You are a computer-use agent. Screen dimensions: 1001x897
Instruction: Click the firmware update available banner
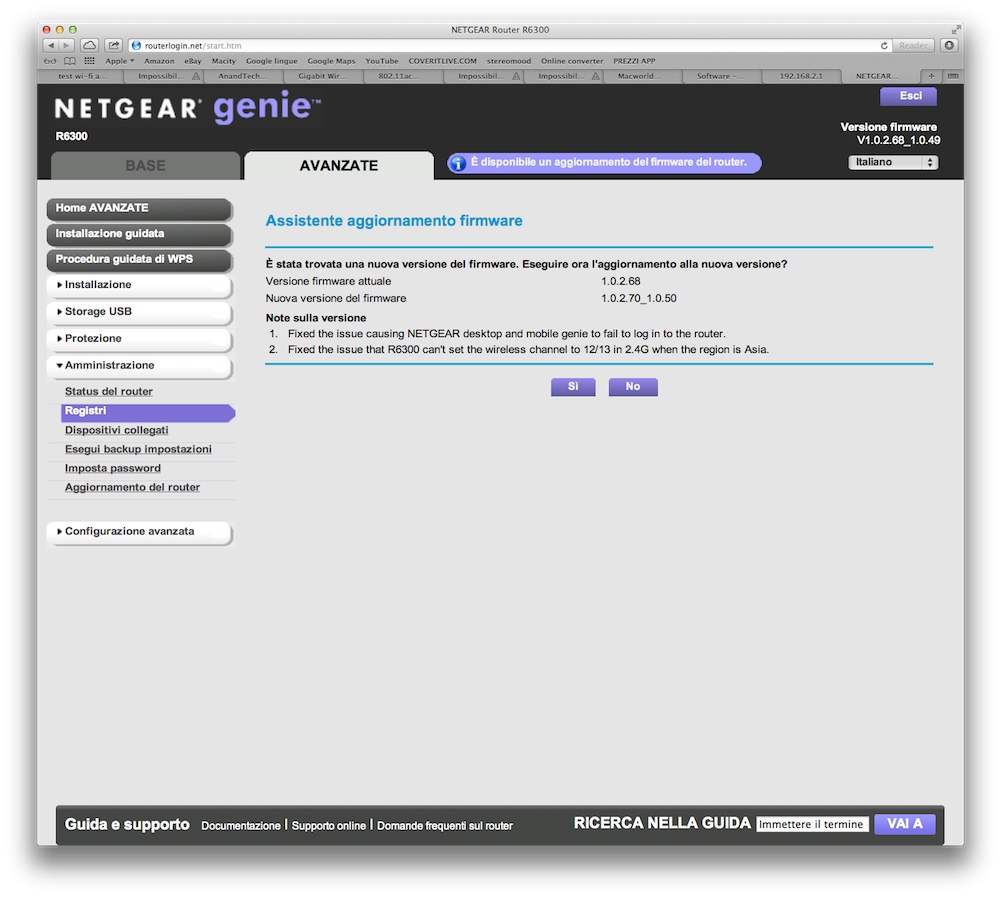tap(604, 163)
